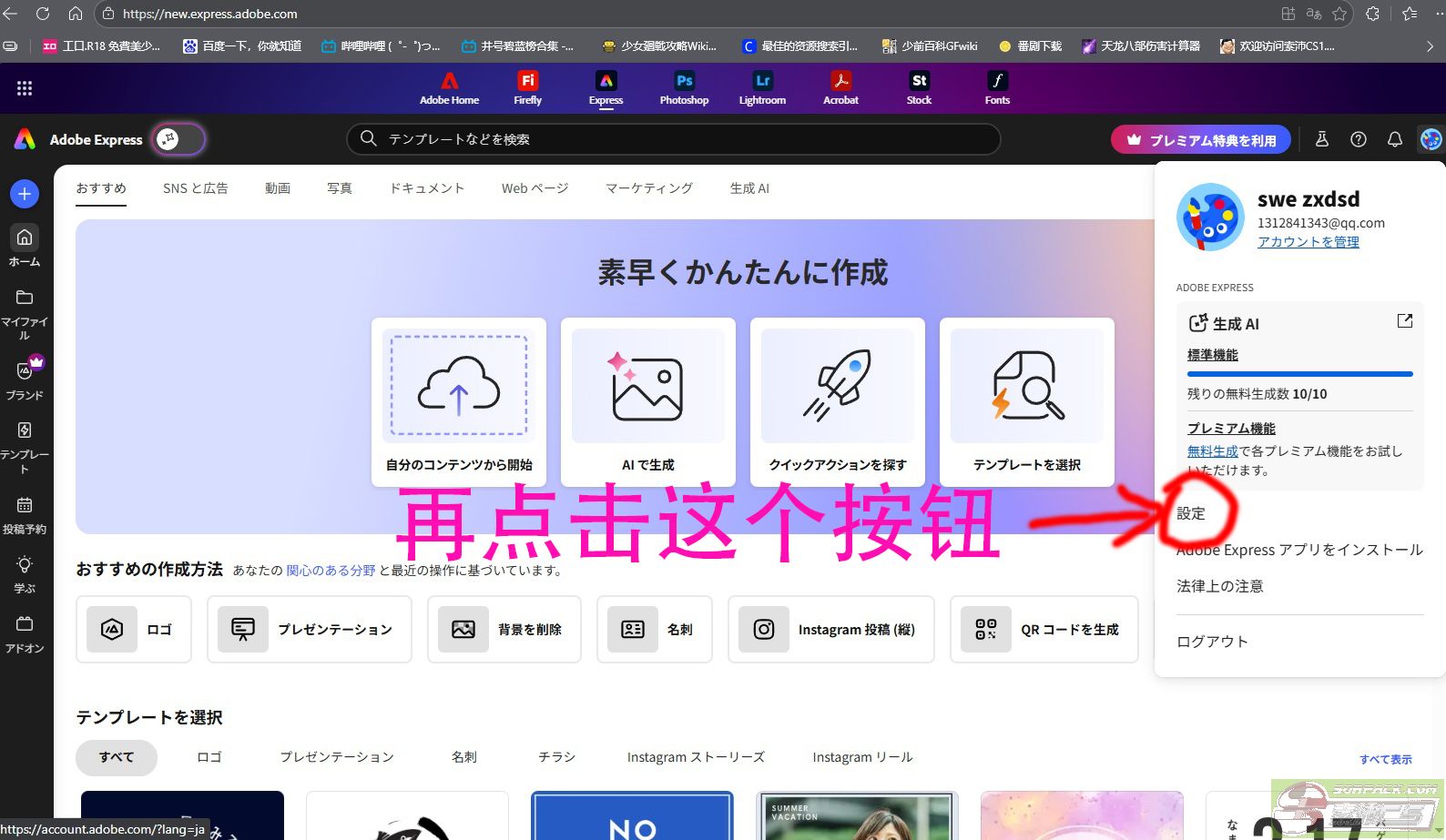Toggle the theme switch beside Adobe Express

pos(178,139)
